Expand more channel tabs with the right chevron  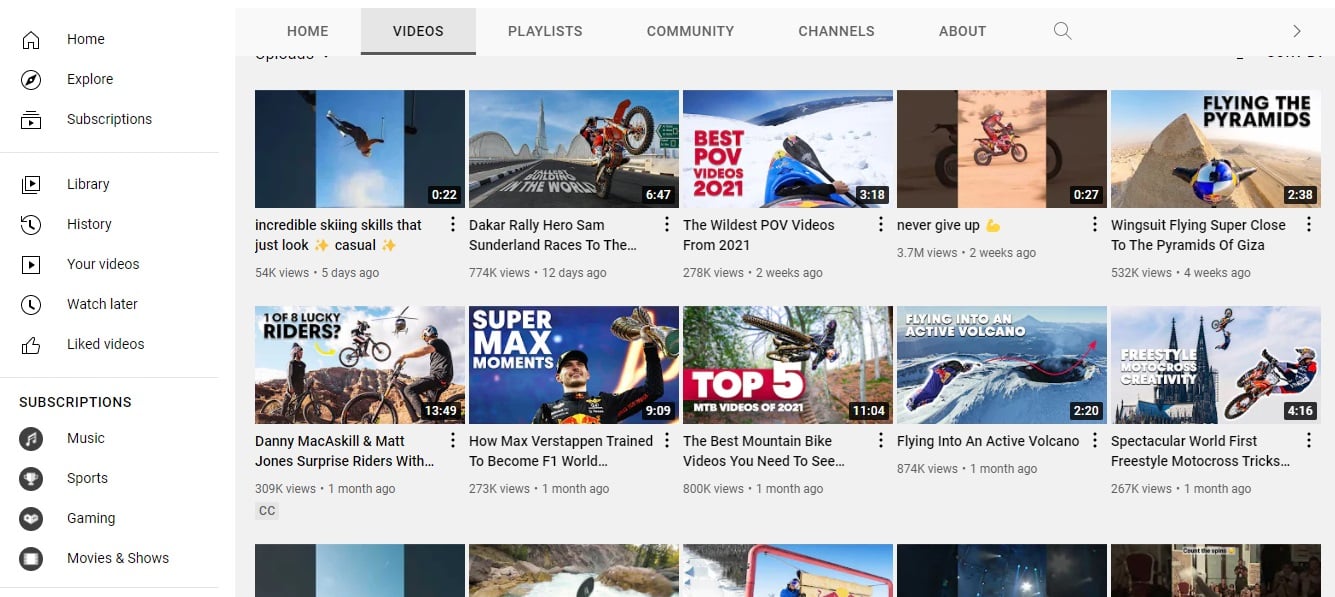(1296, 31)
